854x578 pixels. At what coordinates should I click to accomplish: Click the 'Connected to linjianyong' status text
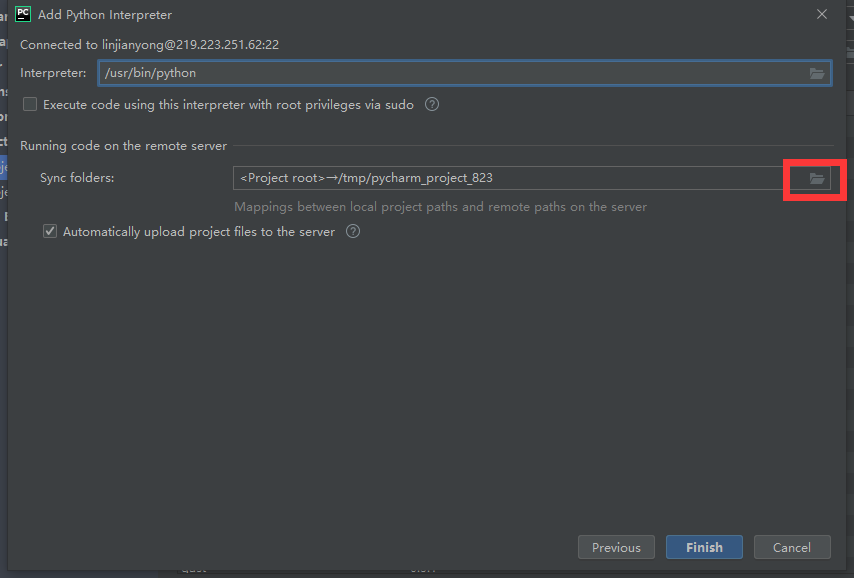149,45
